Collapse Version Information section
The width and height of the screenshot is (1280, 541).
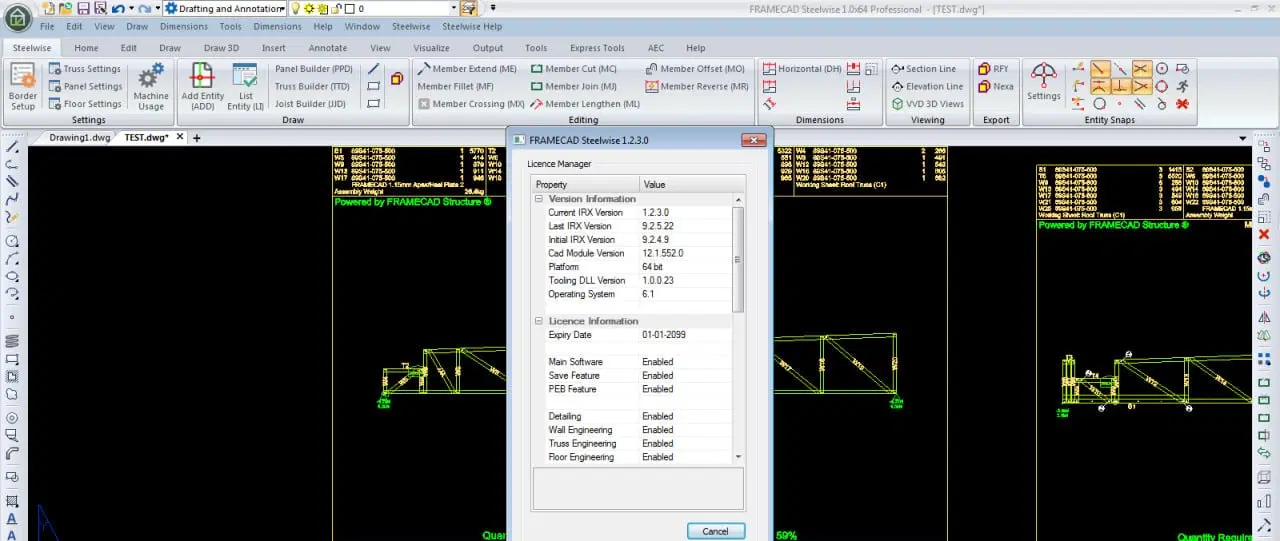[x=540, y=199]
